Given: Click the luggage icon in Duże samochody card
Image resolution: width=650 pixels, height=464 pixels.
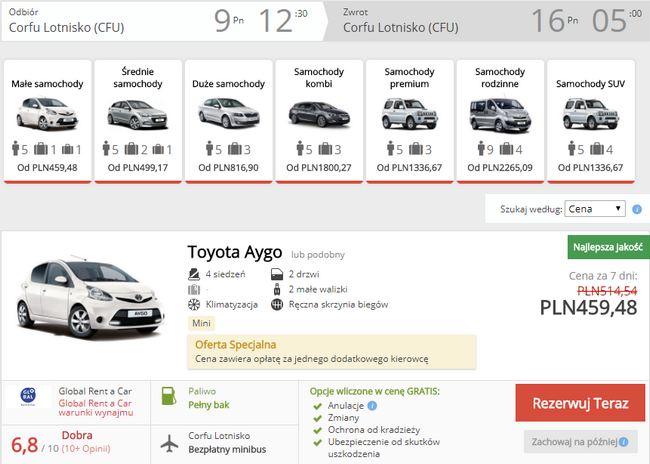Looking at the screenshot, I should click(x=235, y=148).
